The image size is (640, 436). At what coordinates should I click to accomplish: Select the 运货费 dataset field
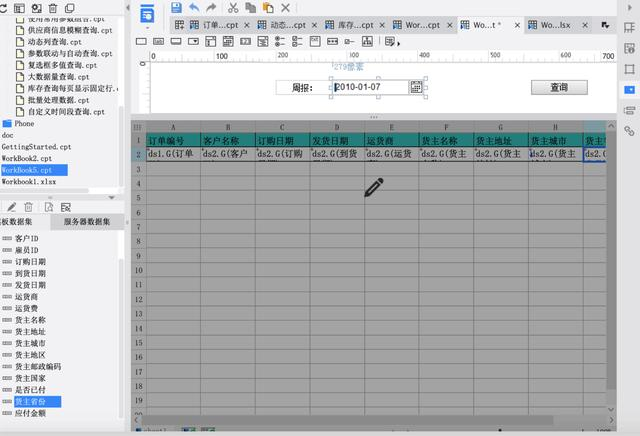pyautogui.click(x=27, y=308)
